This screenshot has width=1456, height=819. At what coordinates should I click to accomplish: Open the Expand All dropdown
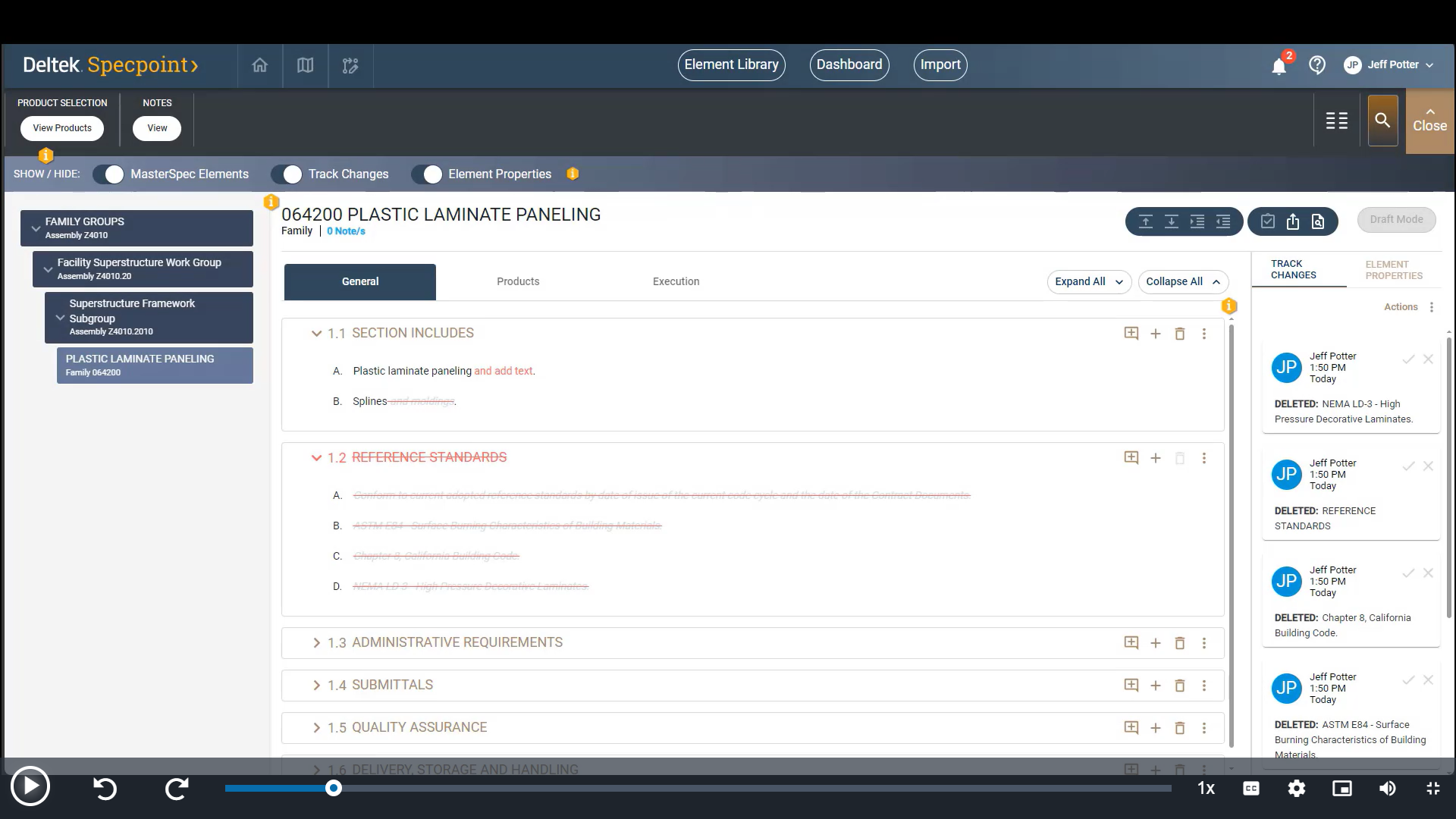coord(1089,281)
